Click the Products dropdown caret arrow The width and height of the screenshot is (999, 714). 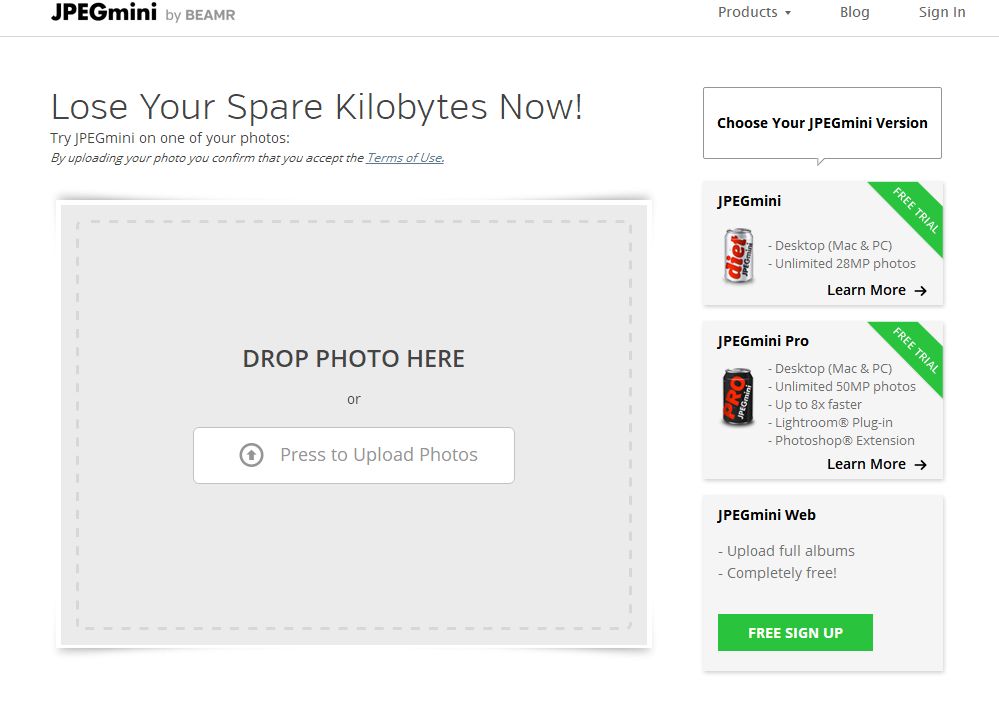[788, 13]
